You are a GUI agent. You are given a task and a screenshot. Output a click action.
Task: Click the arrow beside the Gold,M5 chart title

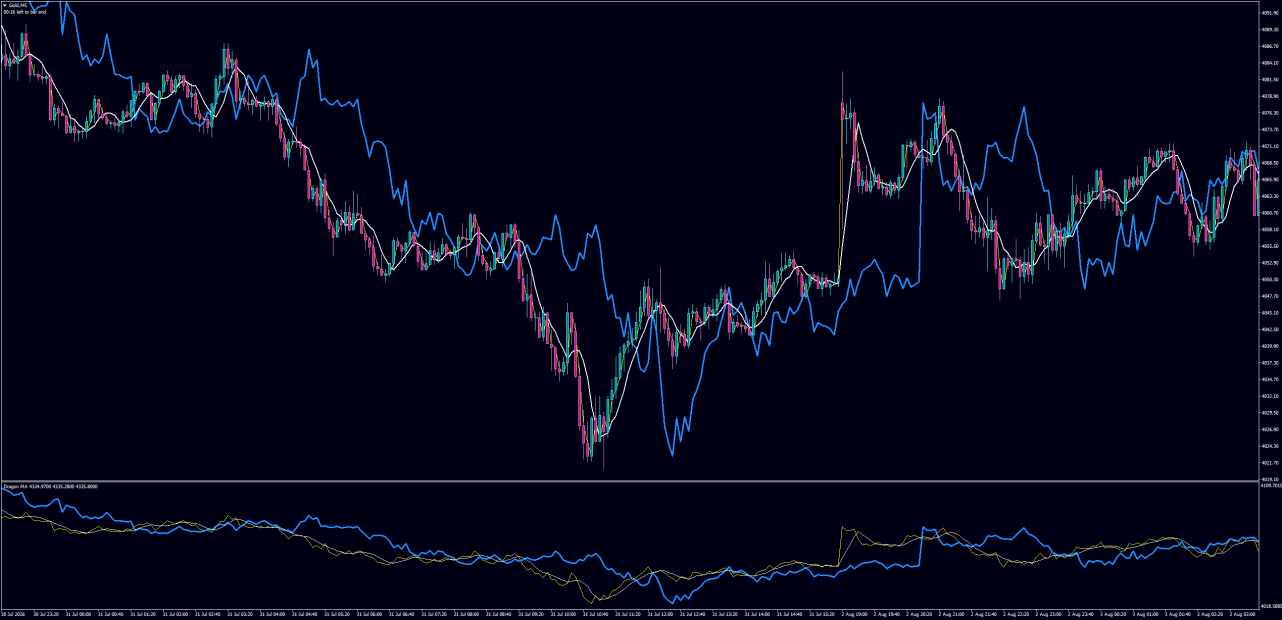(5, 5)
